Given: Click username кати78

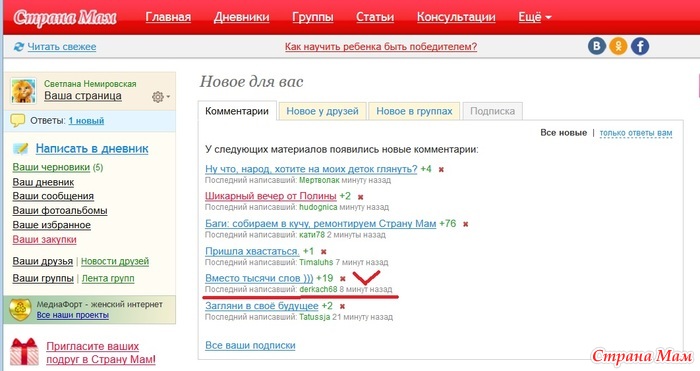Looking at the screenshot, I should click(312, 235).
